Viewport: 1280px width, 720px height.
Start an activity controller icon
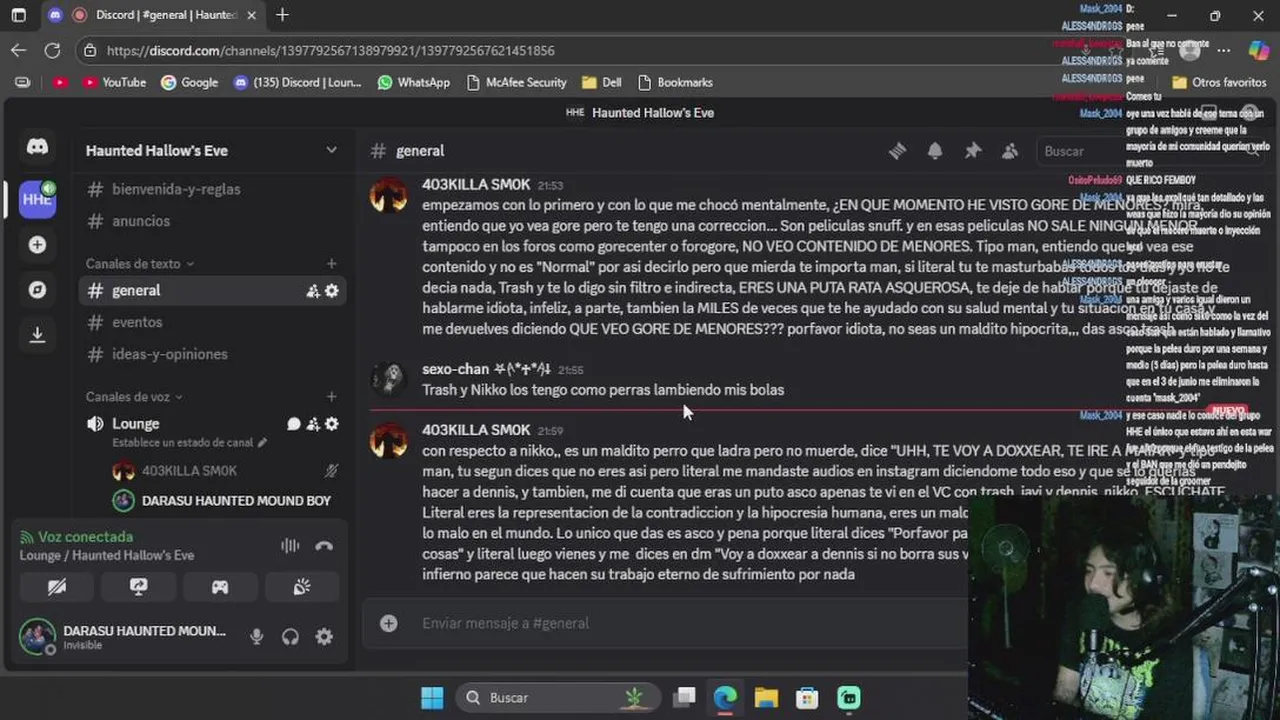220,587
